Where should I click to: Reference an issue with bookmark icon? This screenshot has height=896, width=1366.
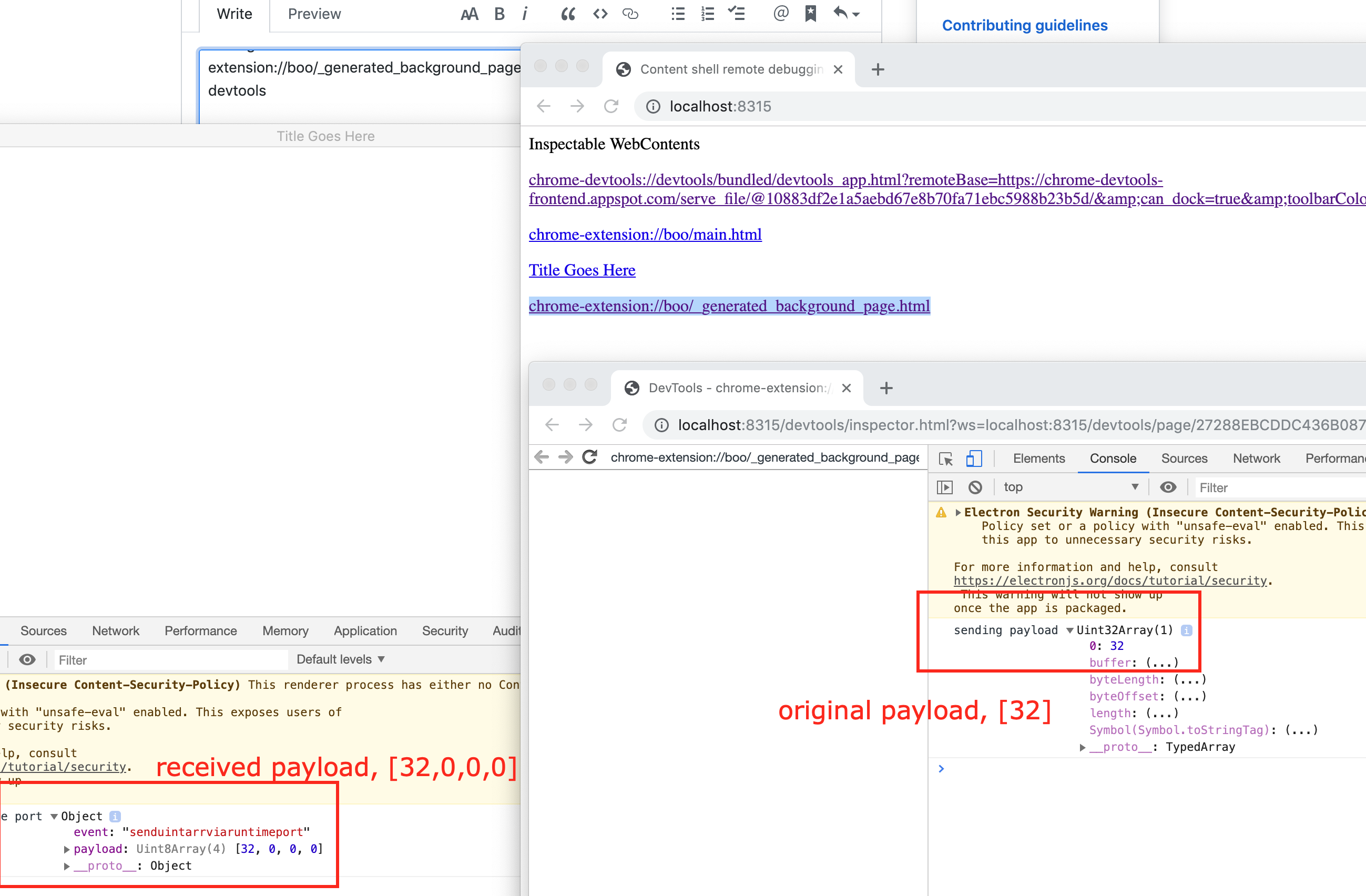810,14
